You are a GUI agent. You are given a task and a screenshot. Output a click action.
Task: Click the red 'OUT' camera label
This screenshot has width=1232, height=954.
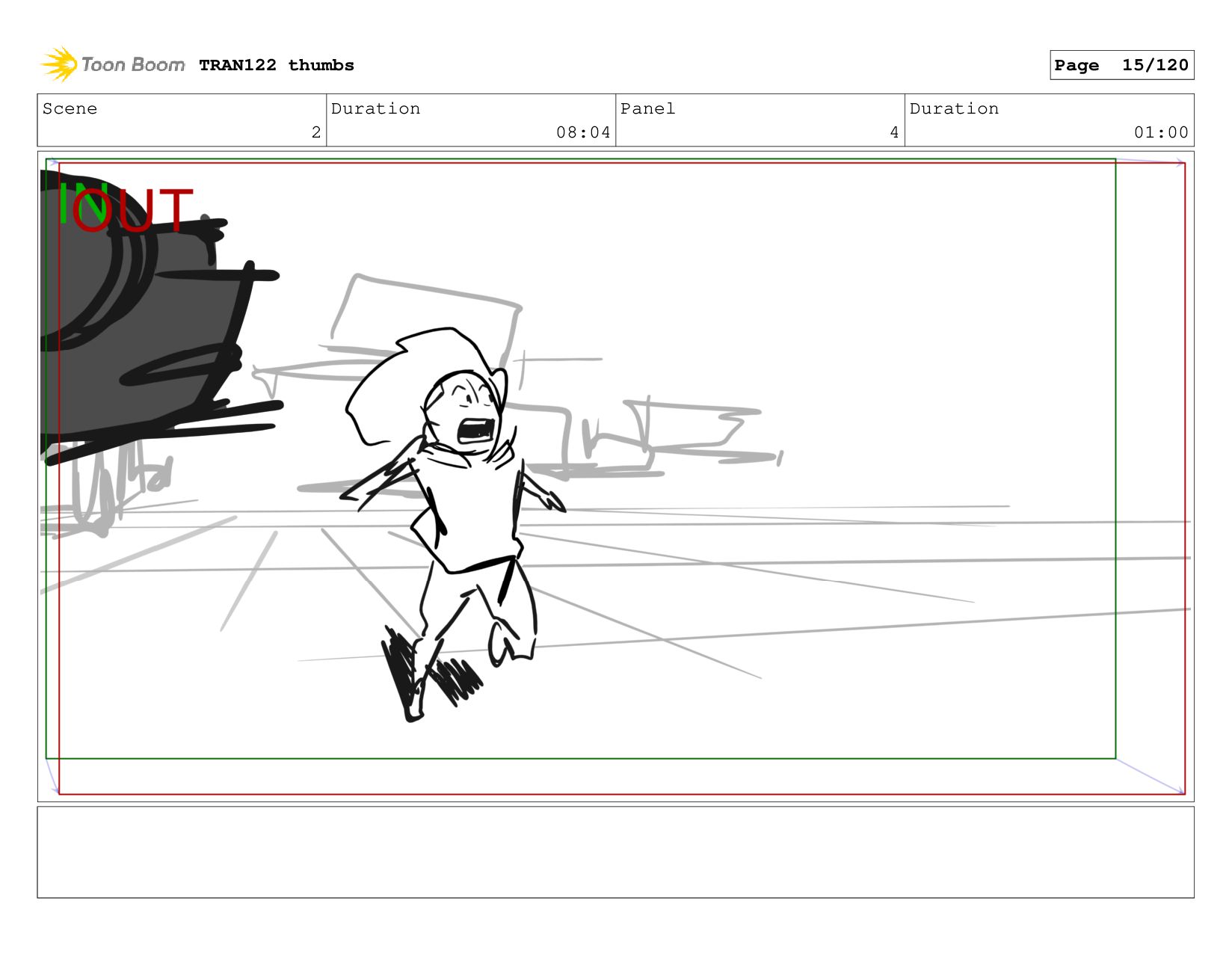click(135, 209)
